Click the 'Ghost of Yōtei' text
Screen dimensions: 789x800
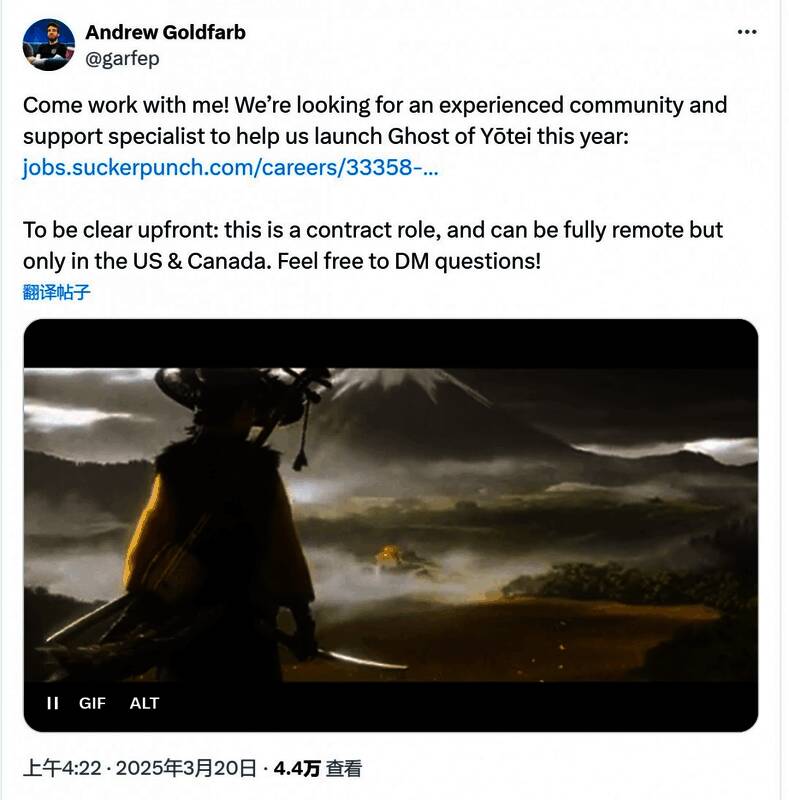(459, 136)
